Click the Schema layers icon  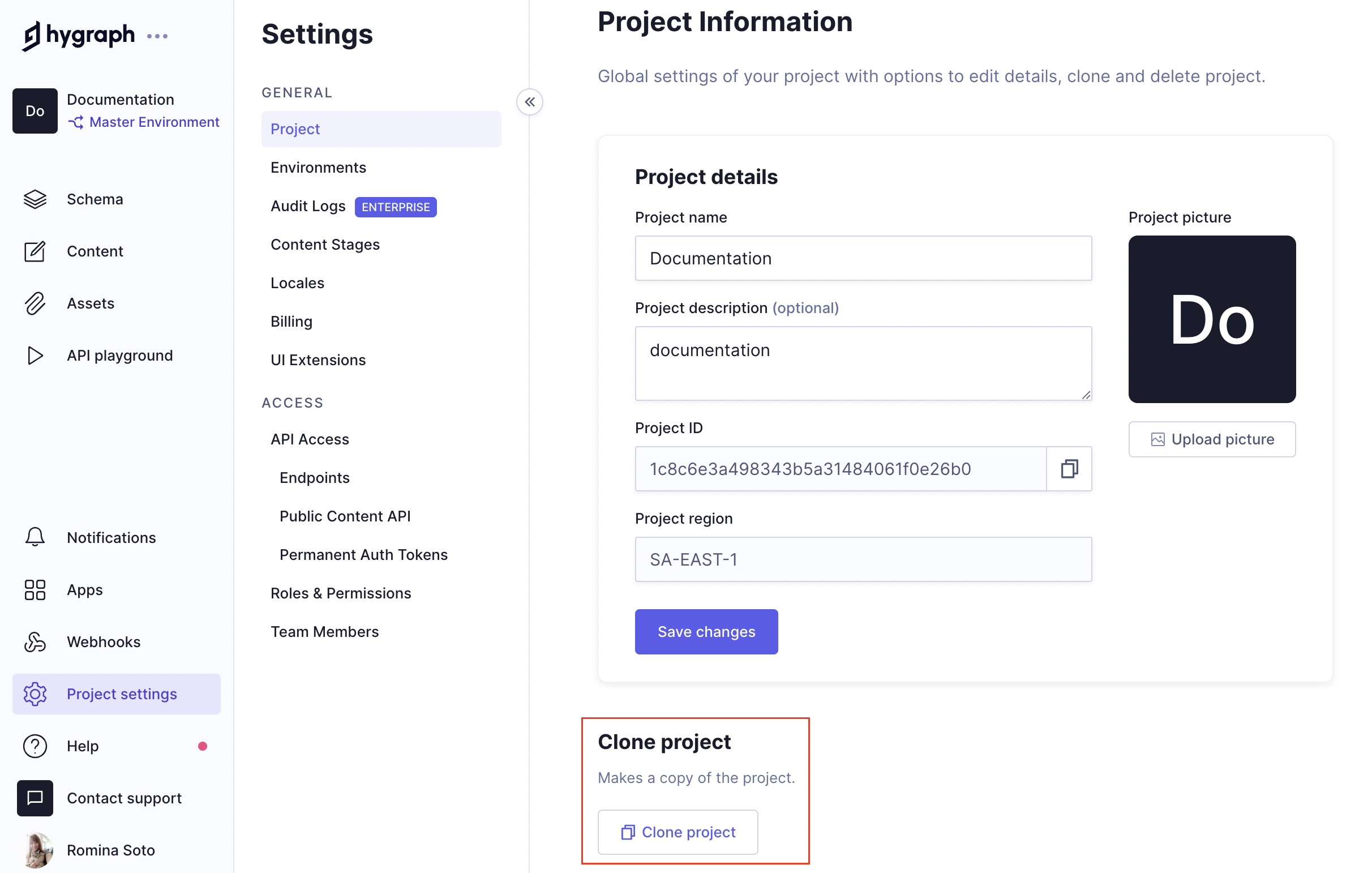tap(35, 199)
